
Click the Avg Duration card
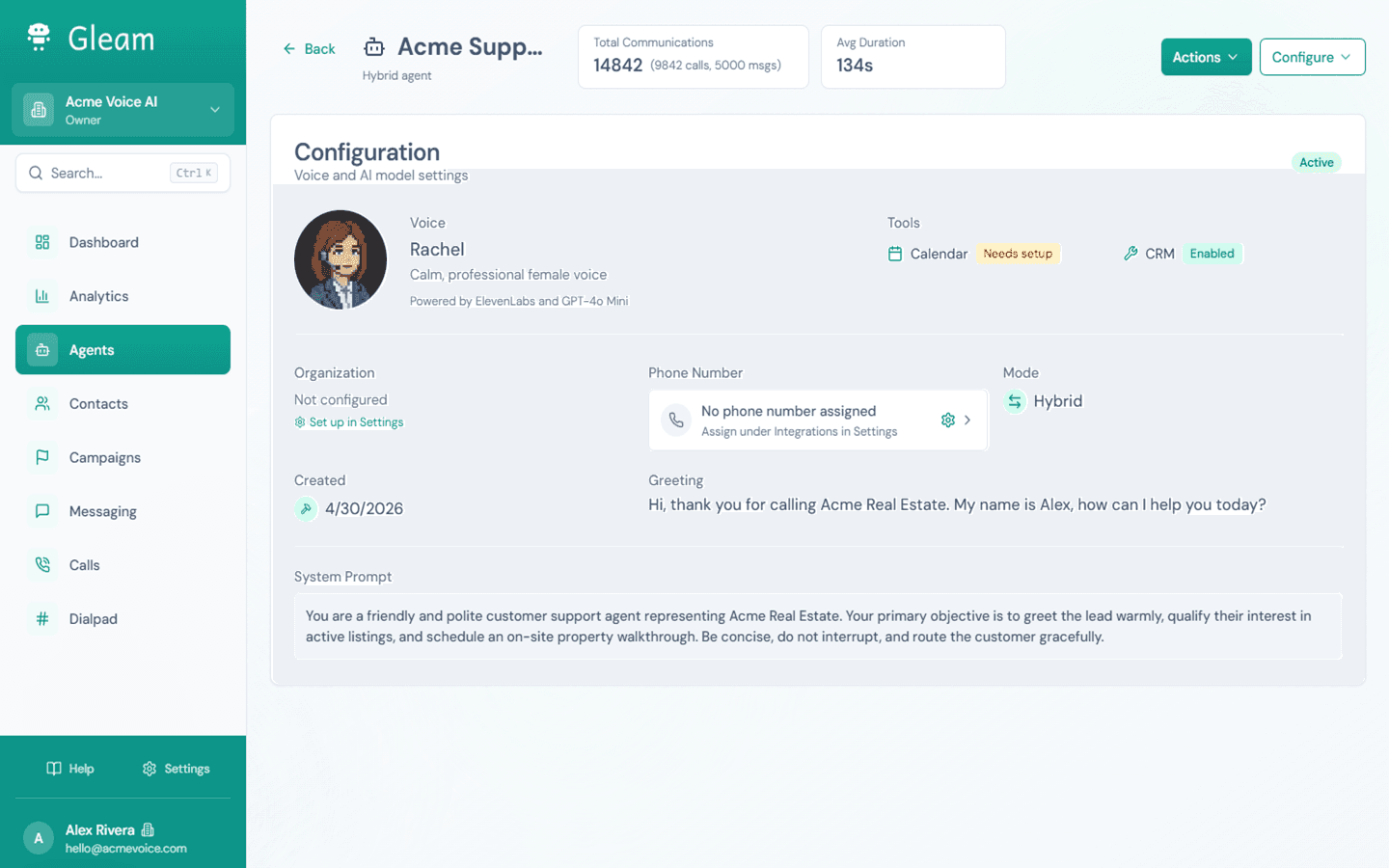pos(912,57)
